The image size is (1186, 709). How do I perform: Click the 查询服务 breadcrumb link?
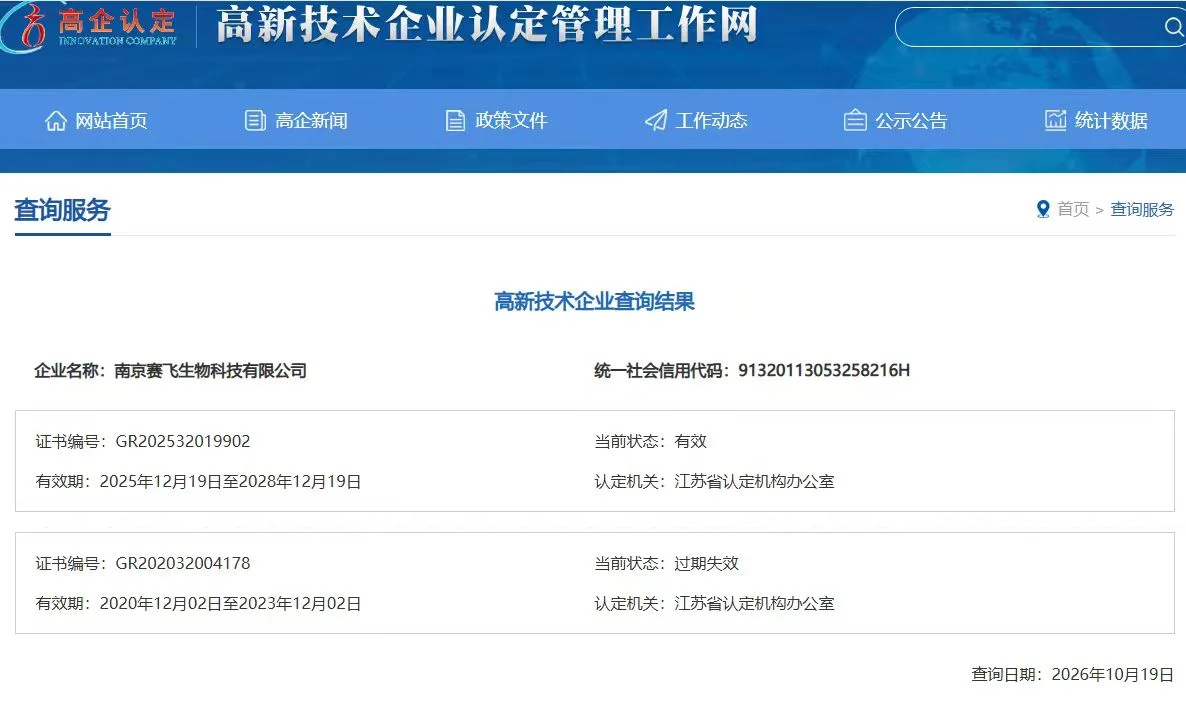pos(1141,210)
